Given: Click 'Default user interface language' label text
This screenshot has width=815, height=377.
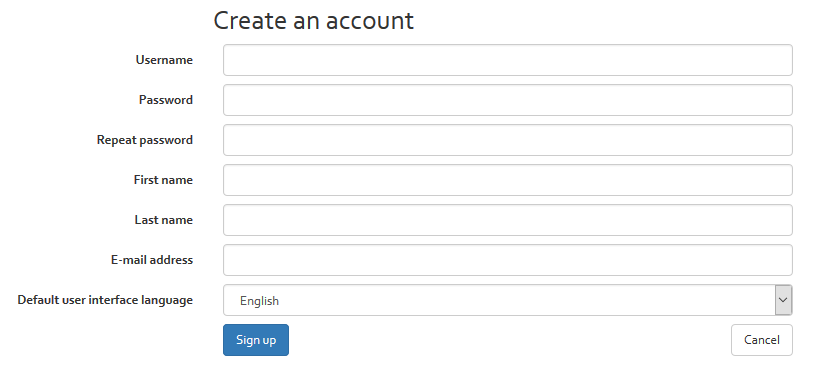Looking at the screenshot, I should click(x=105, y=301).
